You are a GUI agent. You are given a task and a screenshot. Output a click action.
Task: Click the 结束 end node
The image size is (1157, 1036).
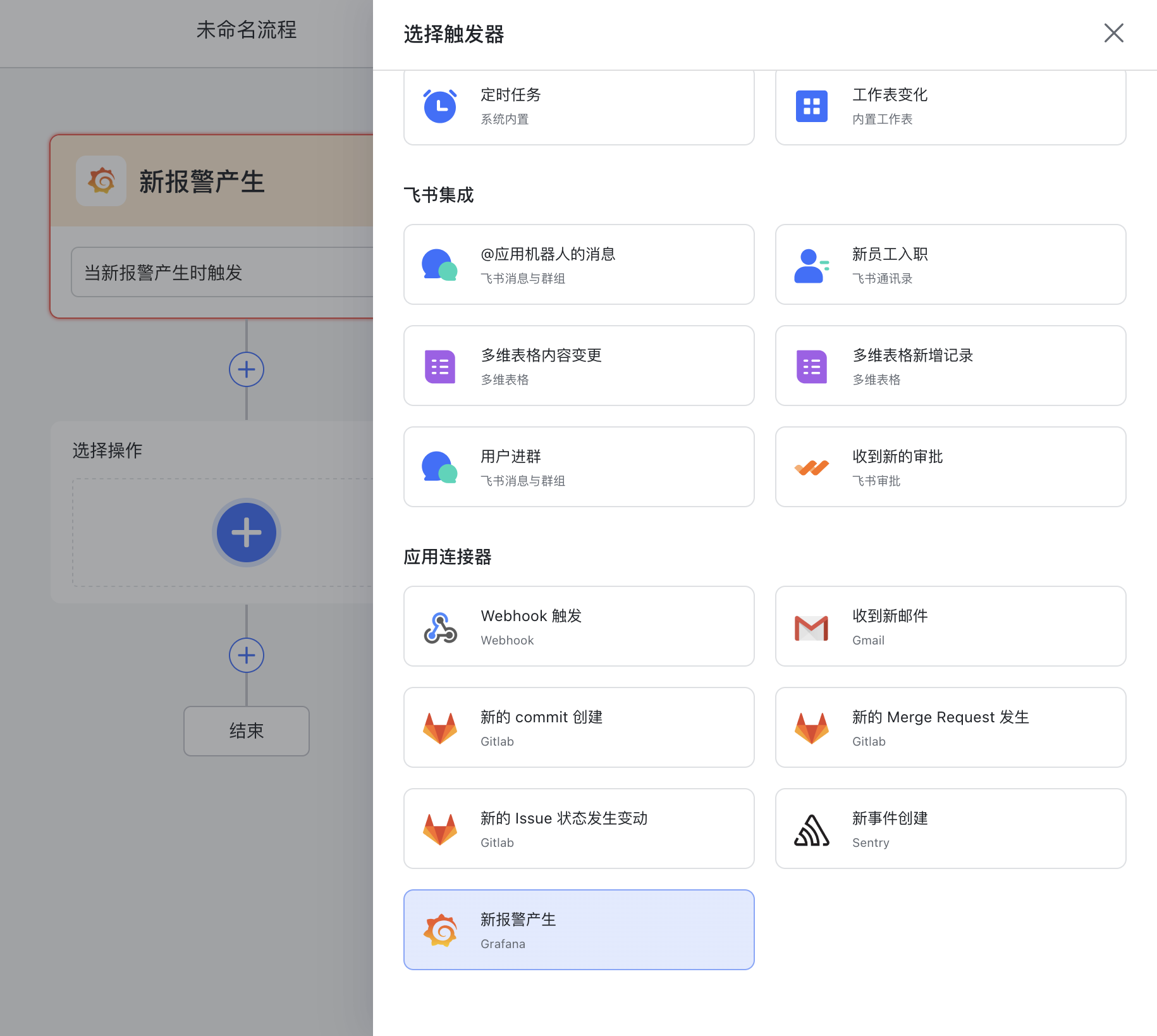(x=246, y=731)
